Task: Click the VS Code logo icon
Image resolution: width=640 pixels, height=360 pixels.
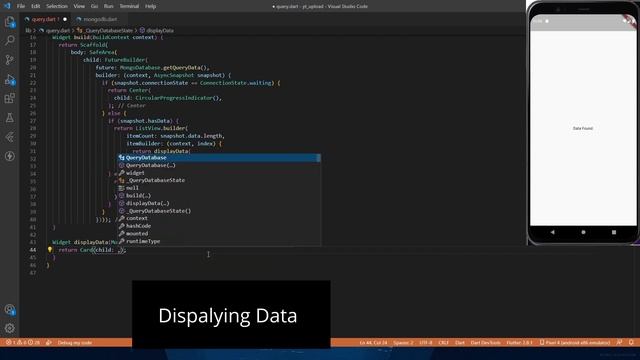Action: (x=7, y=6)
